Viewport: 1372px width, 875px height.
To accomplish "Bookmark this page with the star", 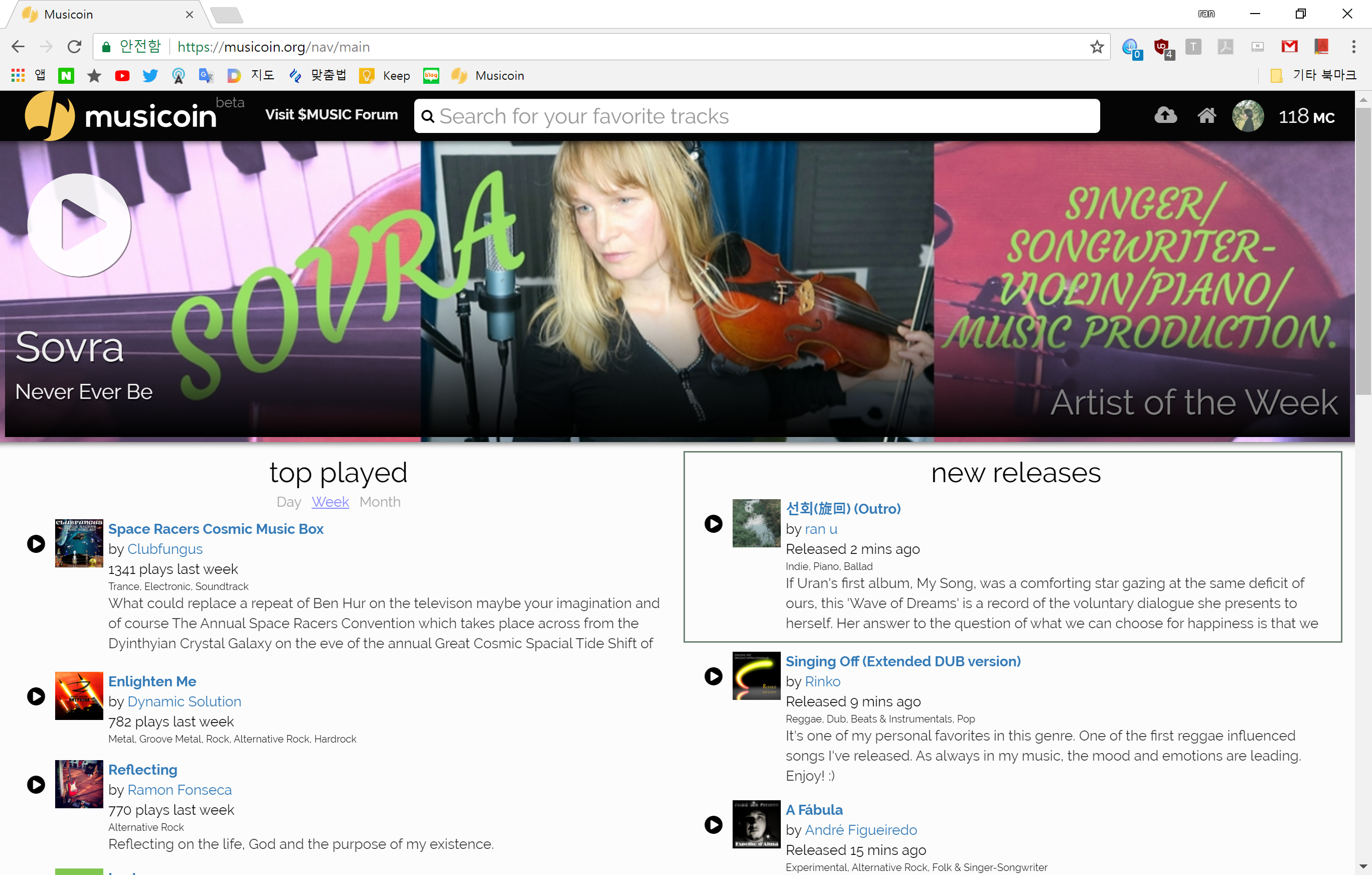I will (1097, 47).
